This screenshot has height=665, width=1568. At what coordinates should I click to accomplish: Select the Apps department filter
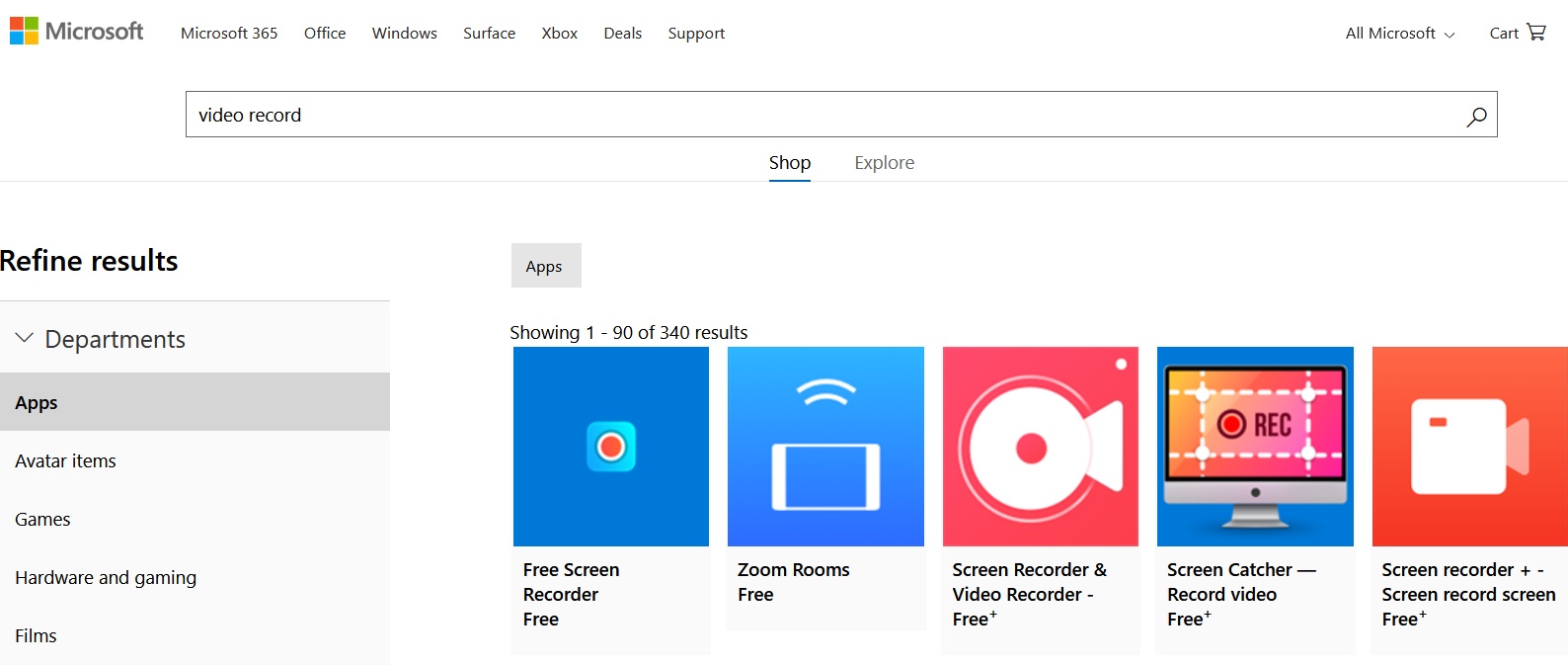point(195,402)
